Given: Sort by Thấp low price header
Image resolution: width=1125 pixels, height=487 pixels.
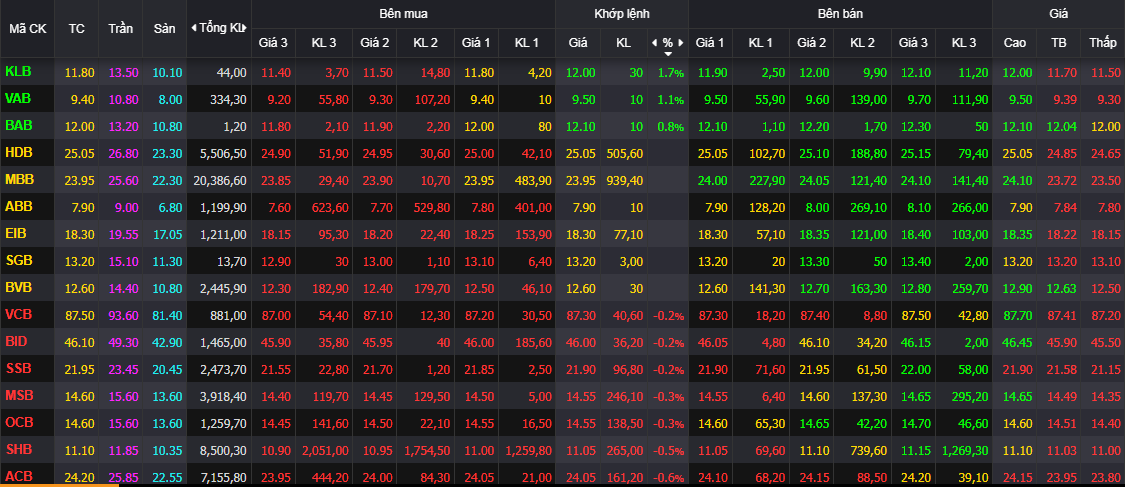Looking at the screenshot, I should (x=1102, y=43).
